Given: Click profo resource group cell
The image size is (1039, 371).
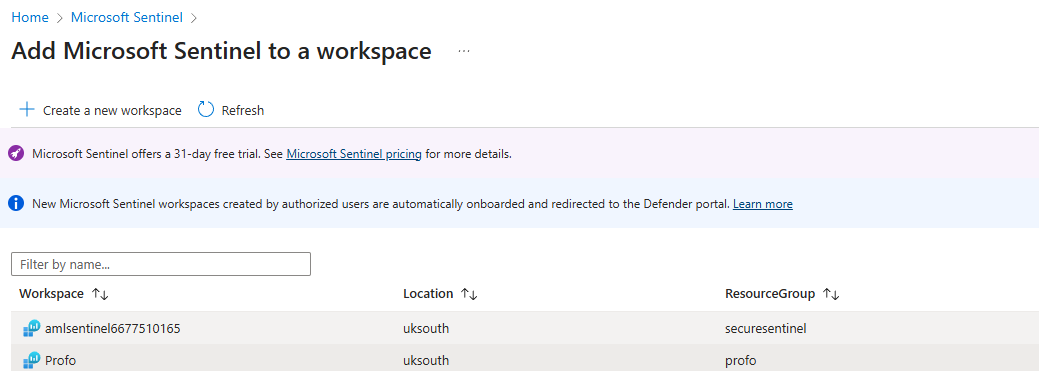Looking at the screenshot, I should point(741,361).
